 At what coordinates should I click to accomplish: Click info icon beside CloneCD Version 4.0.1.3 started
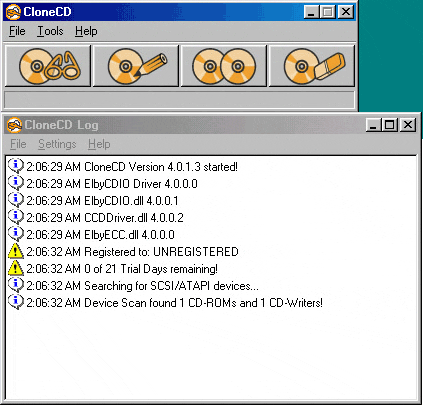(x=16, y=166)
